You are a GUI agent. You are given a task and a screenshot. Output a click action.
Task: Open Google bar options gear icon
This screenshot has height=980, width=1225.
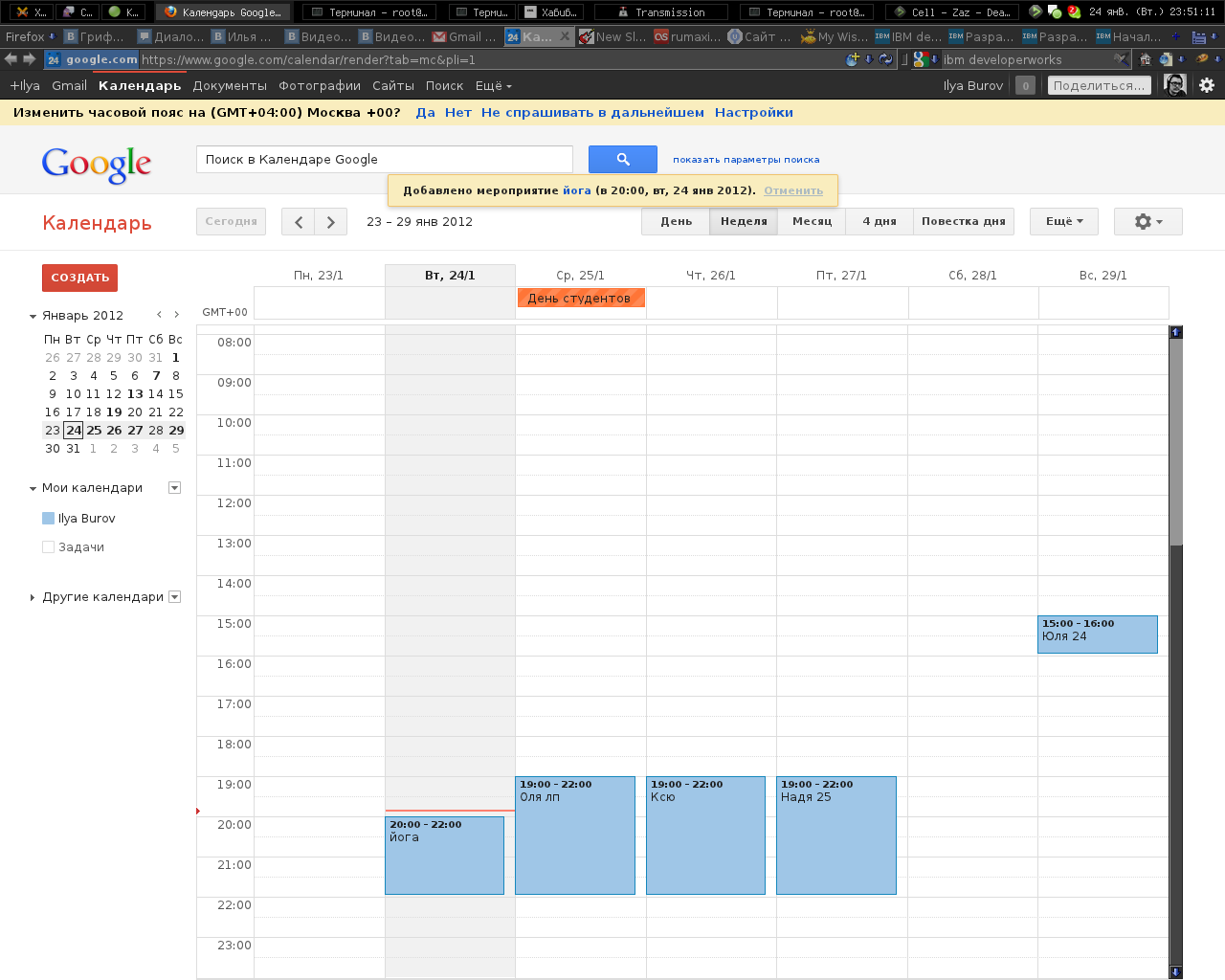(1207, 85)
